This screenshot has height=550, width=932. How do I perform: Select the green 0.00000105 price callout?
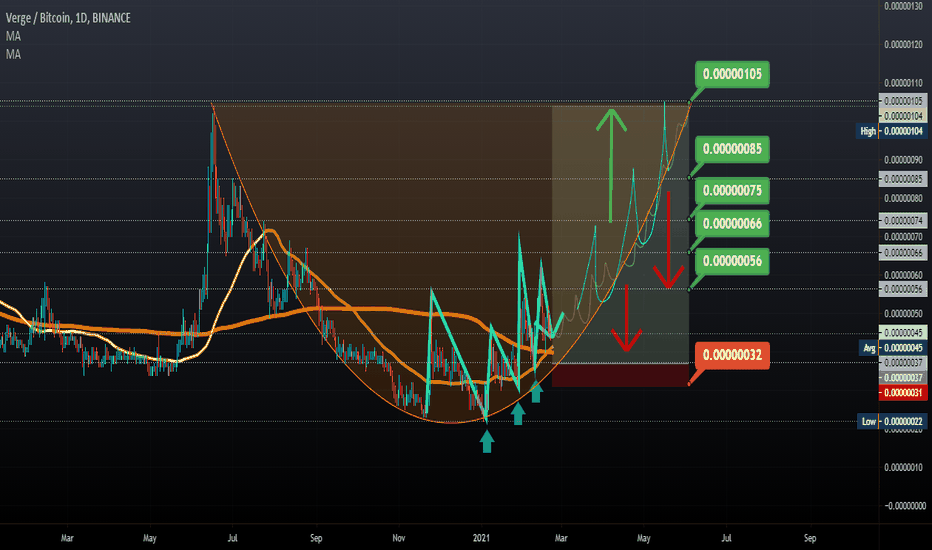pos(732,74)
